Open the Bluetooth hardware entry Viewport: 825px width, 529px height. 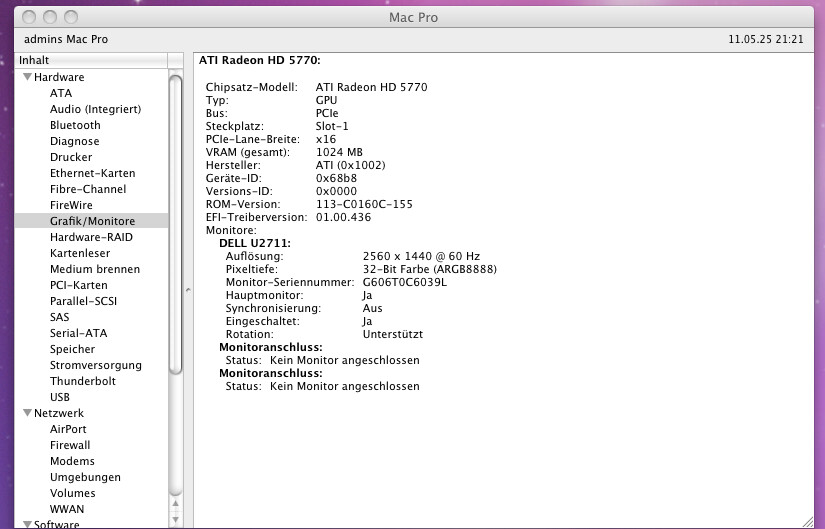click(x=75, y=125)
